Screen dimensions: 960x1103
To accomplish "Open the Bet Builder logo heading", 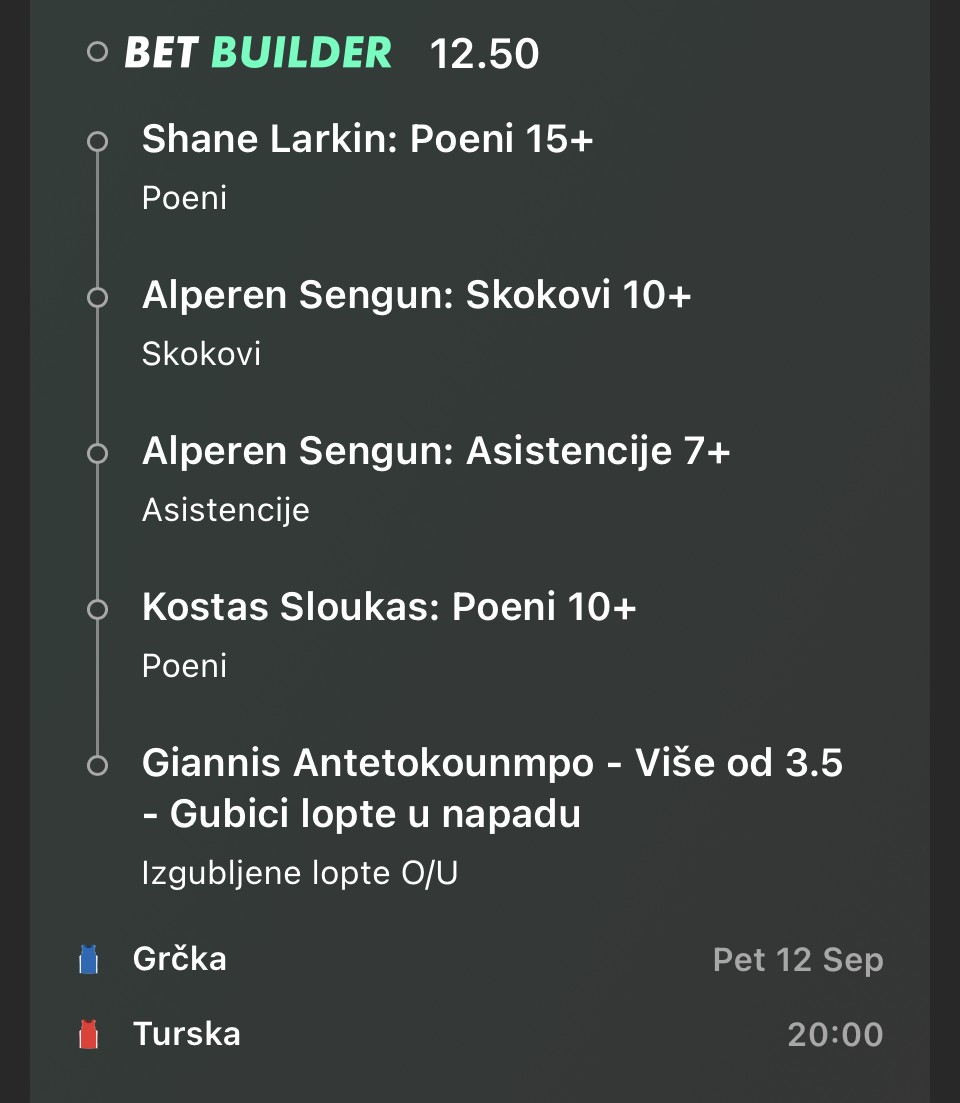I will 258,52.
